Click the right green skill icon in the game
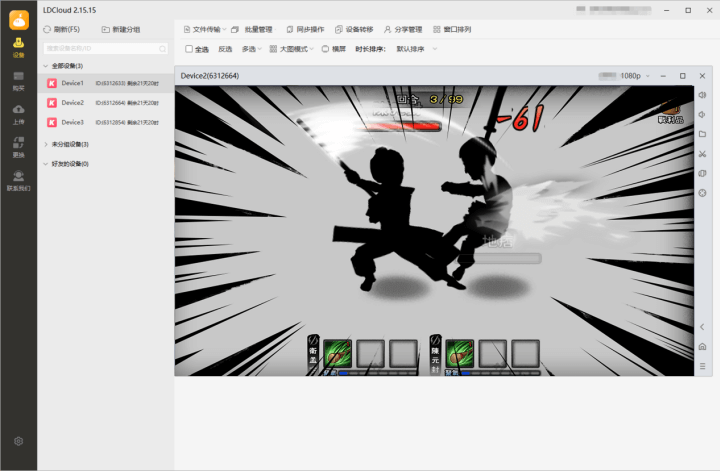720x471 pixels. (460, 353)
